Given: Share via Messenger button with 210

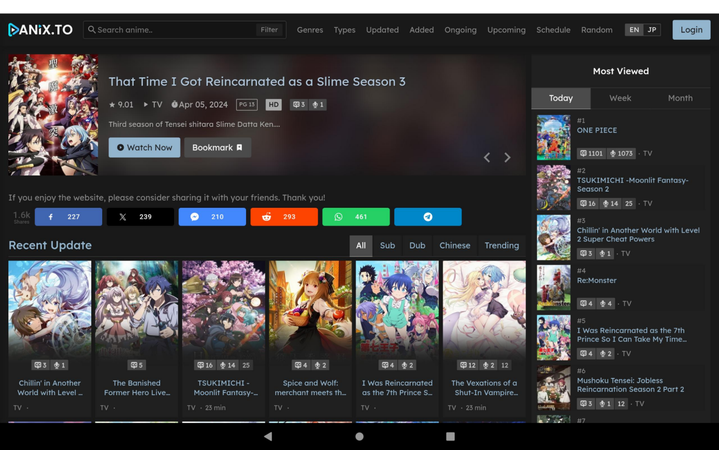Looking at the screenshot, I should 212,217.
